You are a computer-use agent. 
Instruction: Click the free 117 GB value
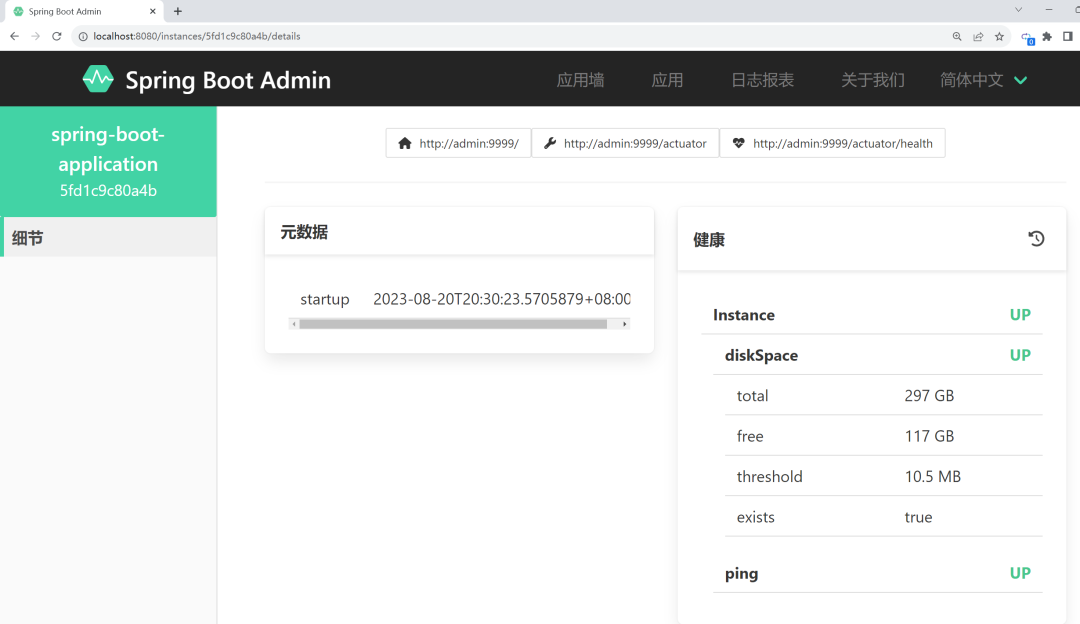point(929,436)
